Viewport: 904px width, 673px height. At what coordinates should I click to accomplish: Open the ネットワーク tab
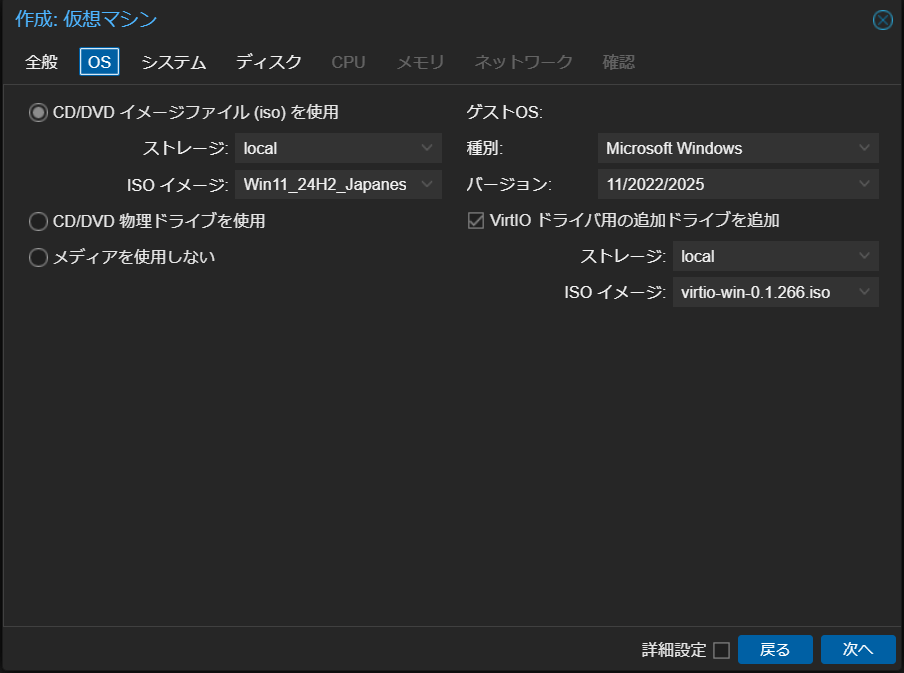click(x=523, y=62)
